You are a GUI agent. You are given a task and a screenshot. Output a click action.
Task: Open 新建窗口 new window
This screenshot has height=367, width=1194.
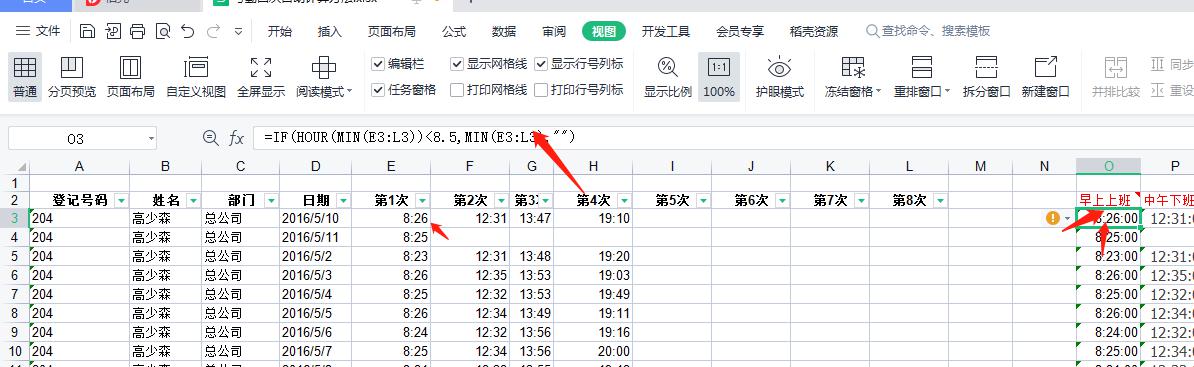click(x=1046, y=77)
